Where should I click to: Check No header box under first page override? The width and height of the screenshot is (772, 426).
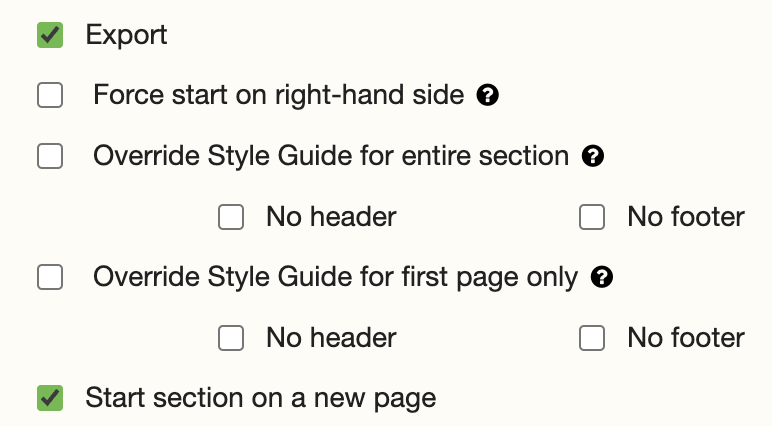(x=231, y=338)
